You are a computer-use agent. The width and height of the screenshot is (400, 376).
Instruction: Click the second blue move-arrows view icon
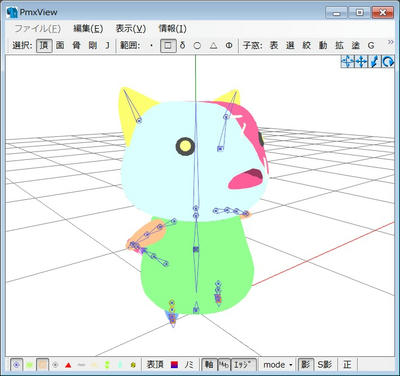coord(361,62)
